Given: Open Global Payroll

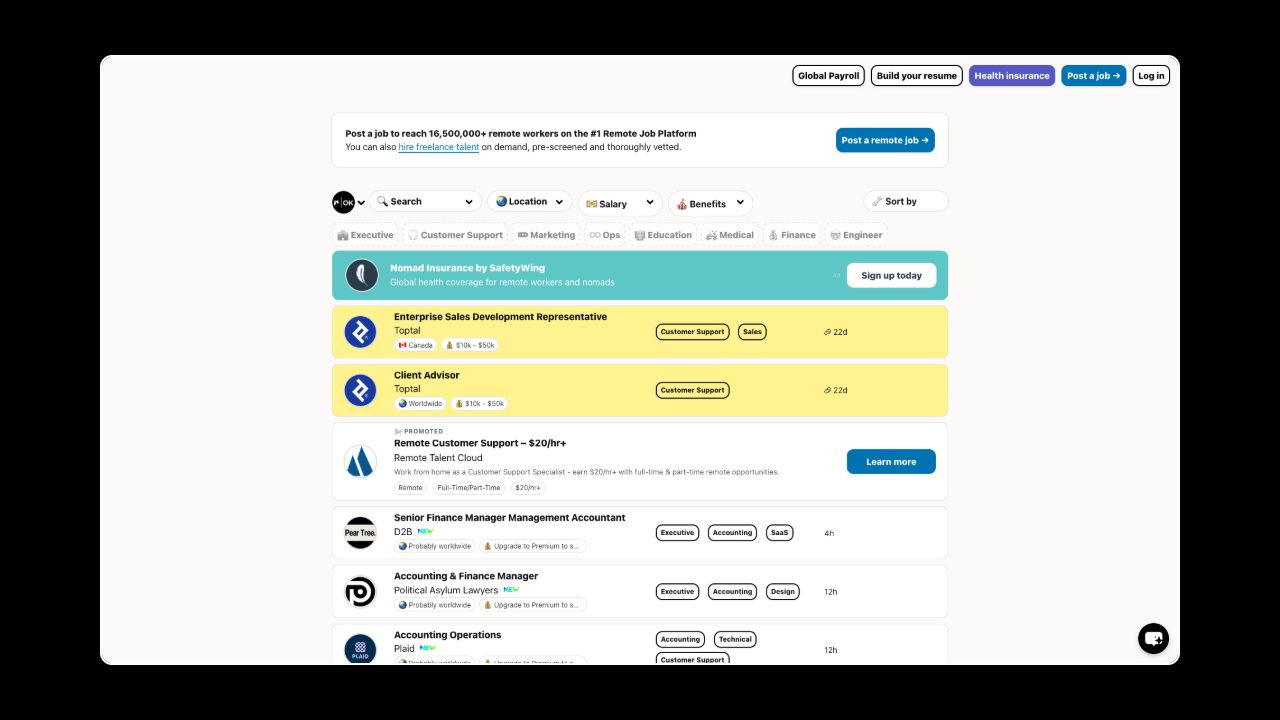Looking at the screenshot, I should (829, 76).
